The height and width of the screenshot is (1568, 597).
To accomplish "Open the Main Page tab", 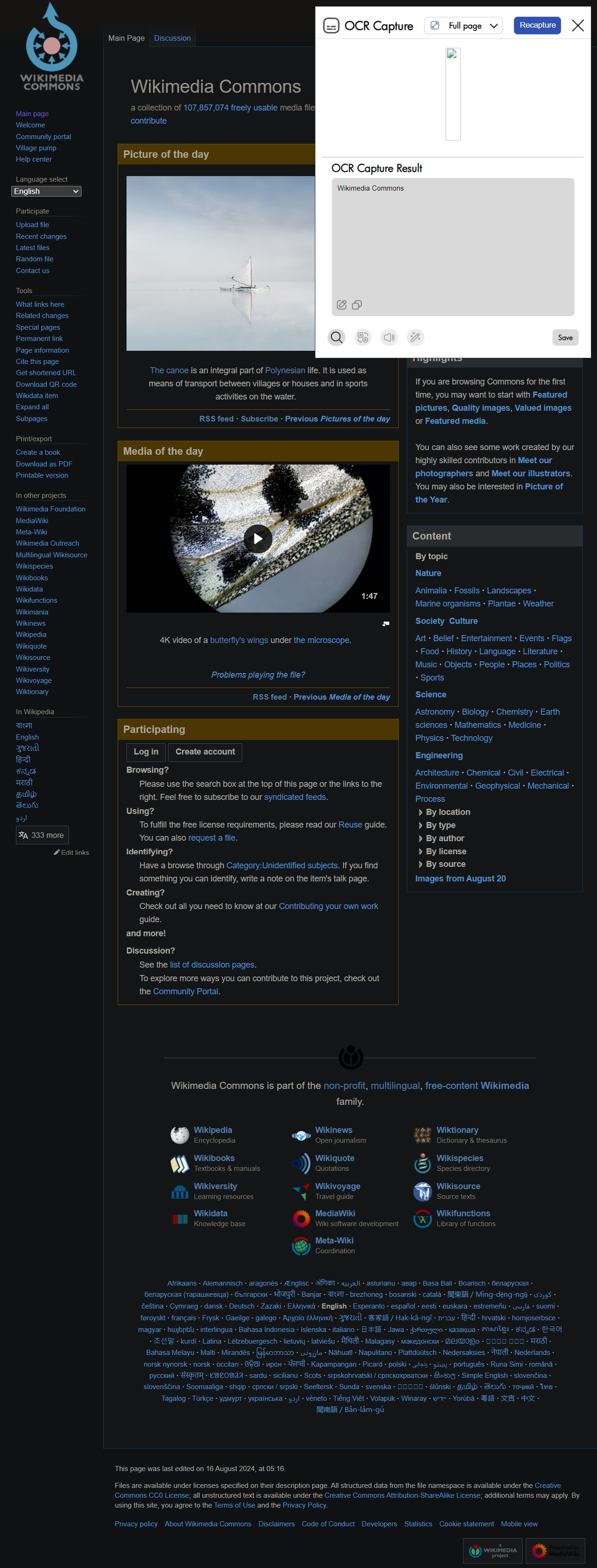I will click(x=127, y=38).
